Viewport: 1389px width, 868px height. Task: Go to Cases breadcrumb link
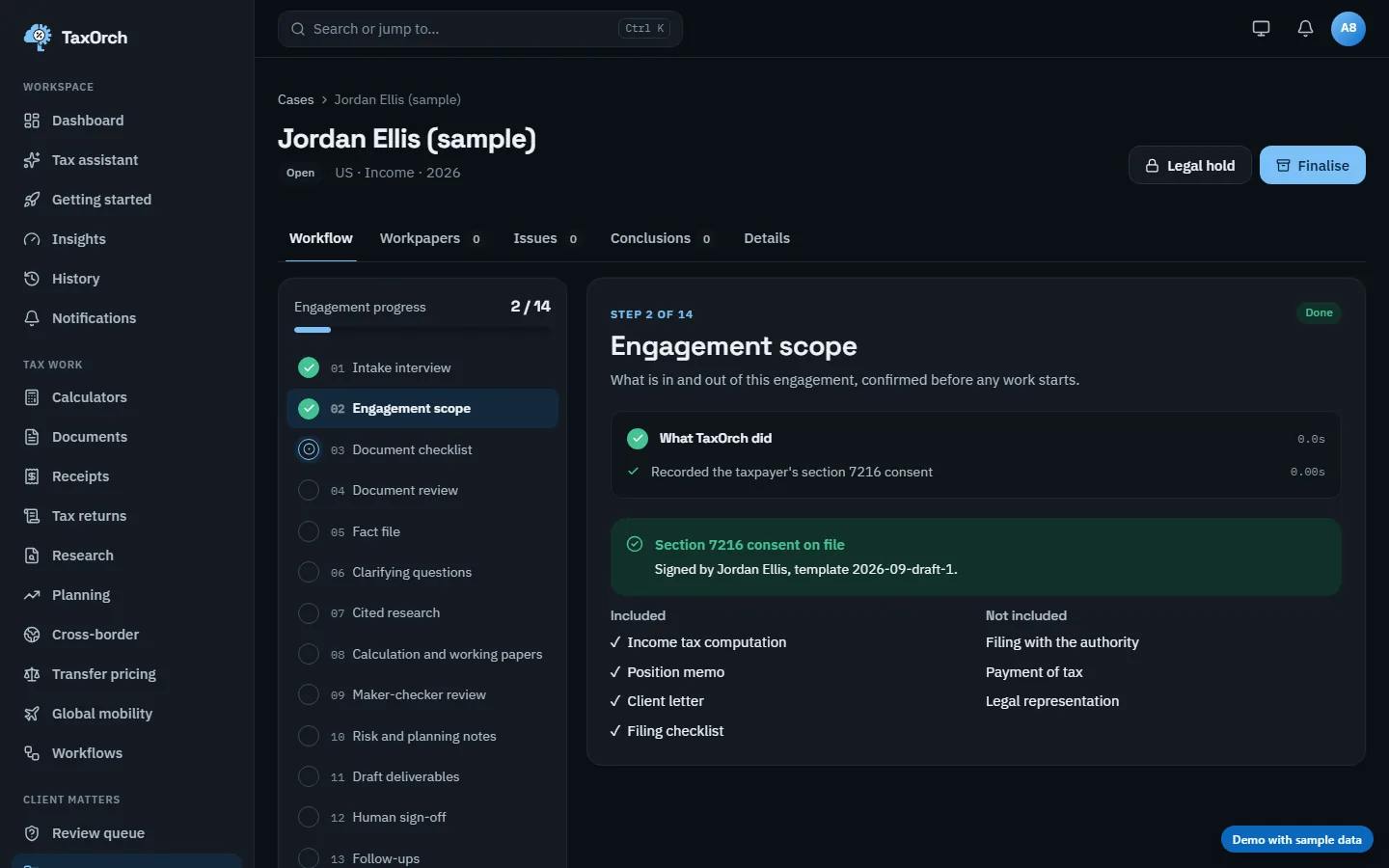[x=295, y=99]
